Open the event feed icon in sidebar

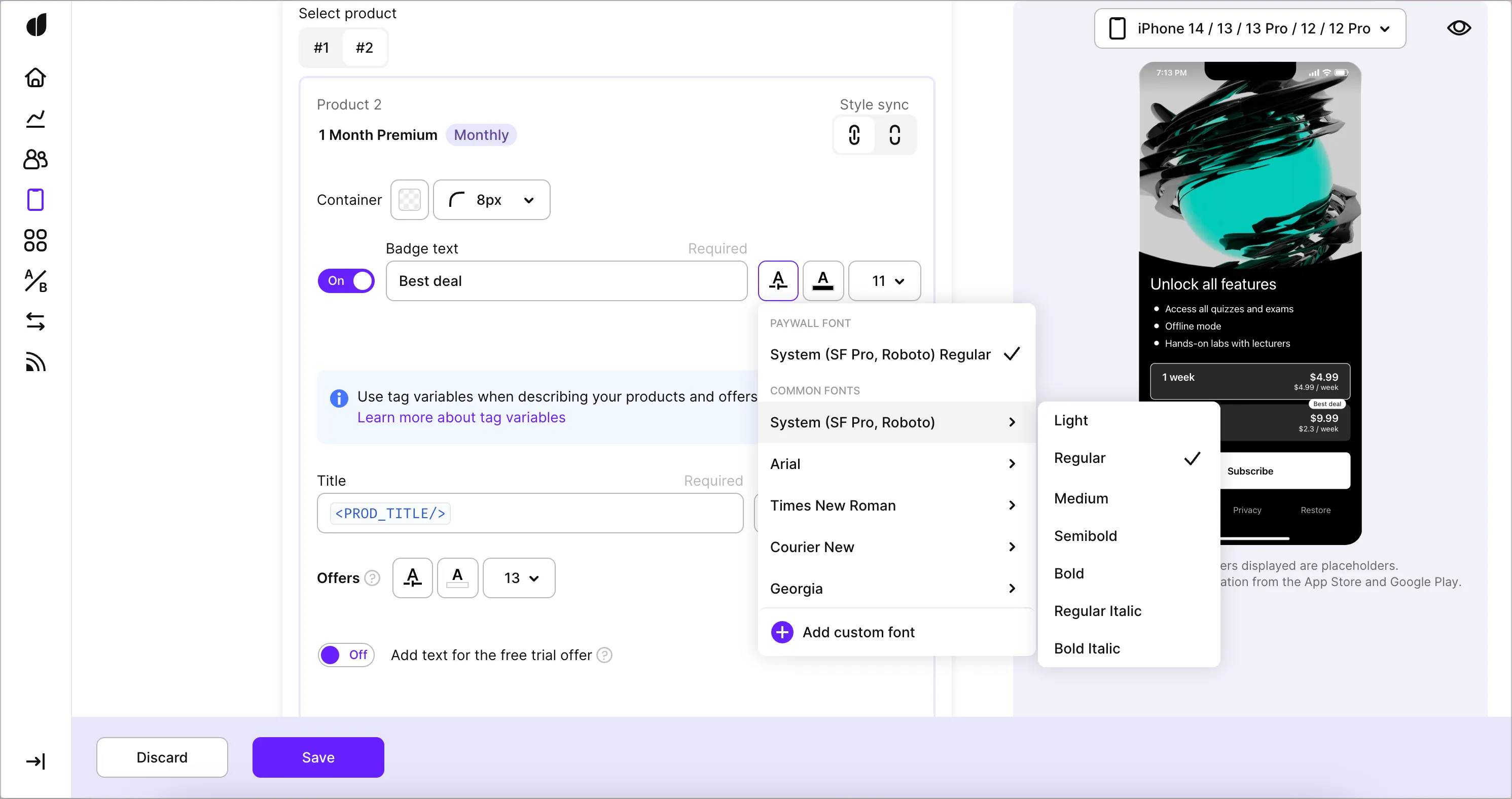pos(35,362)
